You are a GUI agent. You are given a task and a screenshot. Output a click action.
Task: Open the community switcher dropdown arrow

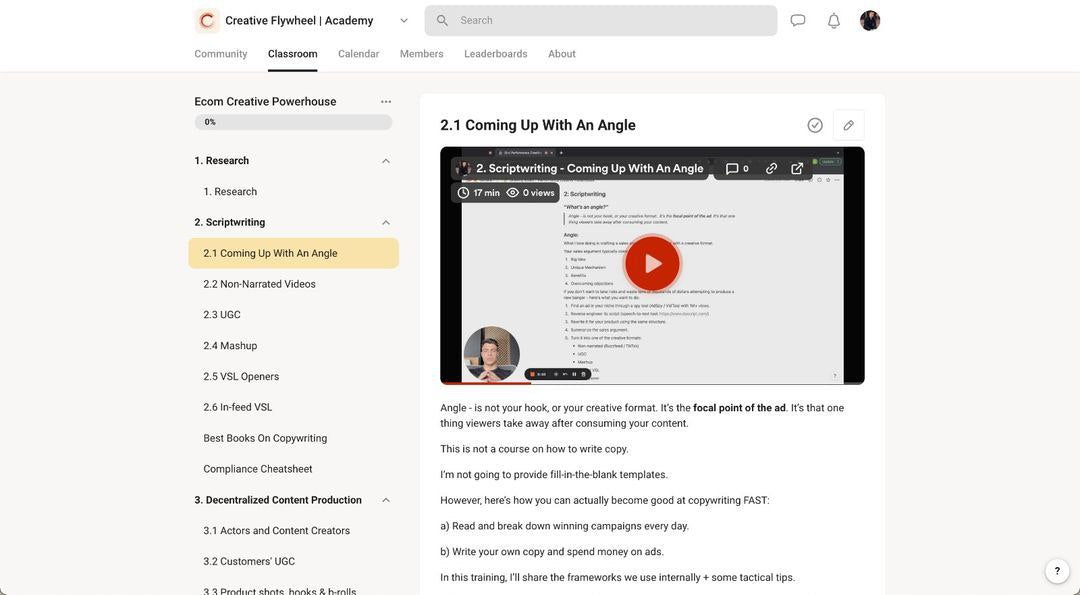click(404, 20)
